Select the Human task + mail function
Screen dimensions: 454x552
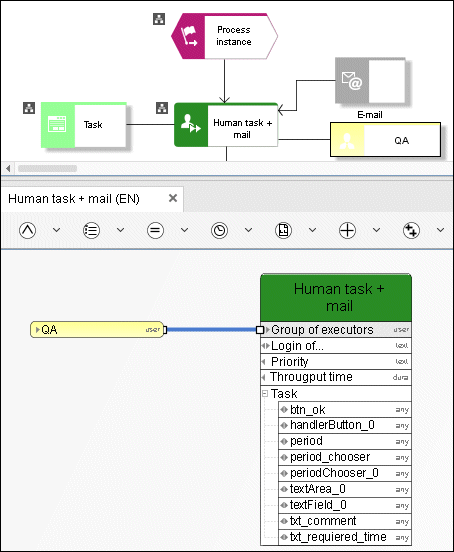tap(226, 125)
